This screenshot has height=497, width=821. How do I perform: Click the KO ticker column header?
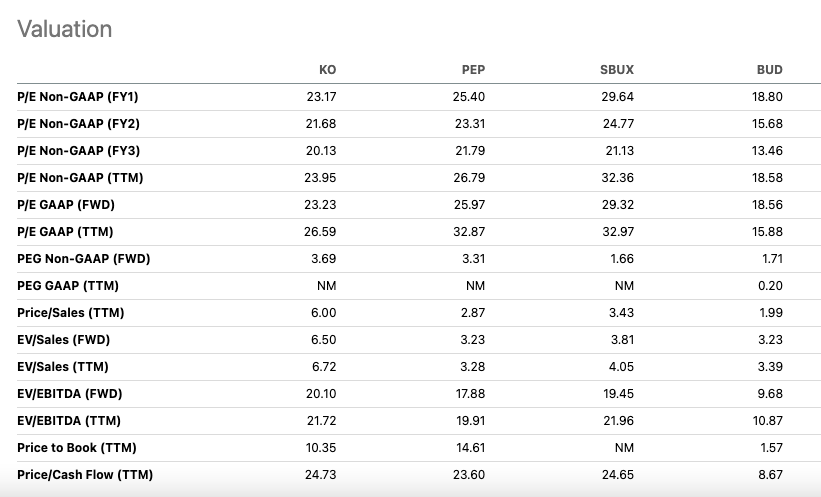coord(327,70)
